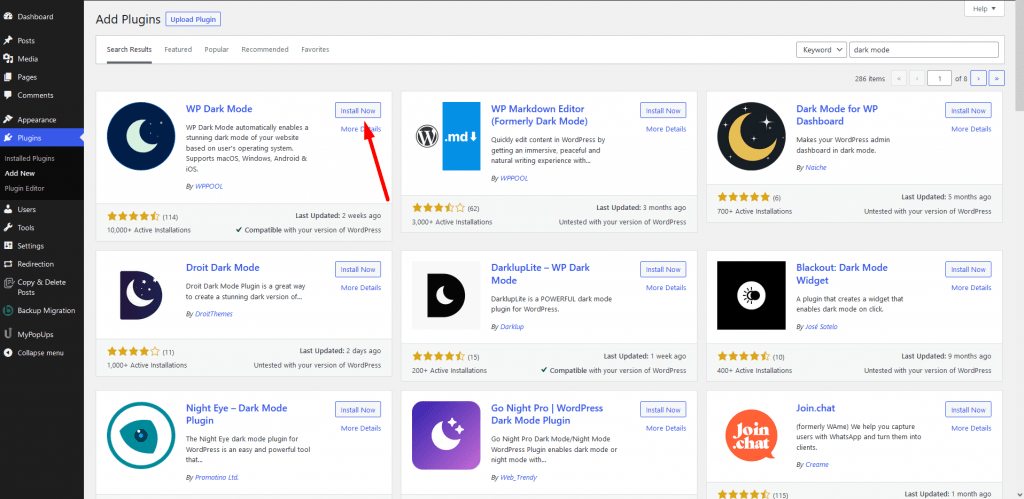The width and height of the screenshot is (1024, 499).
Task: Install Now for Droit Dark Mode
Action: 358,269
